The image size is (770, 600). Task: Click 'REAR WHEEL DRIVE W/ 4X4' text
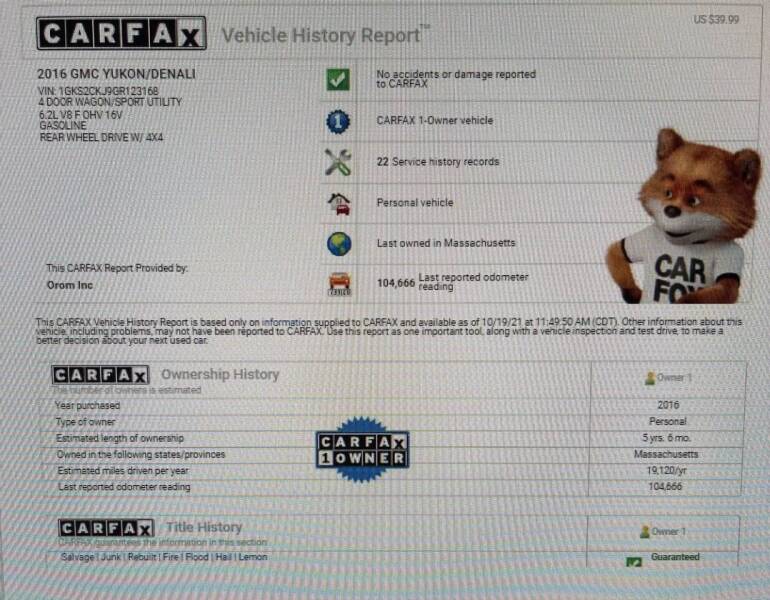click(x=101, y=137)
